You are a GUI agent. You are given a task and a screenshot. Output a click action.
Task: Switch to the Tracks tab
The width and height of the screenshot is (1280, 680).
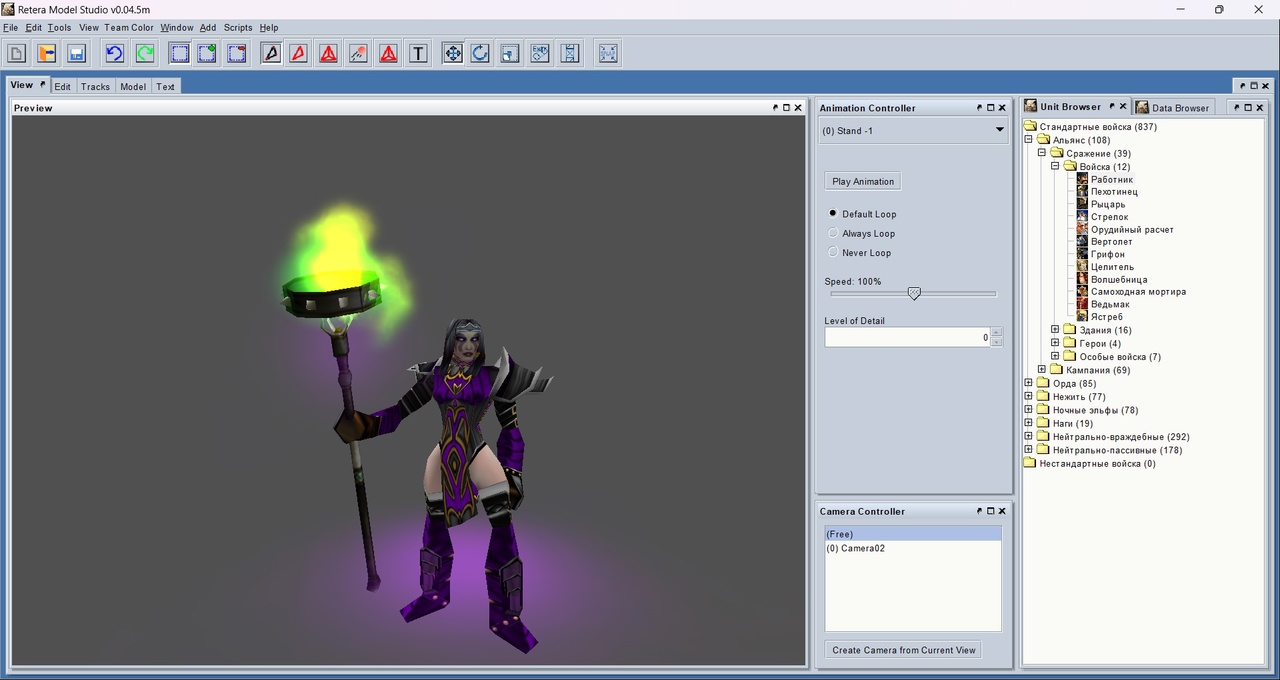click(96, 86)
